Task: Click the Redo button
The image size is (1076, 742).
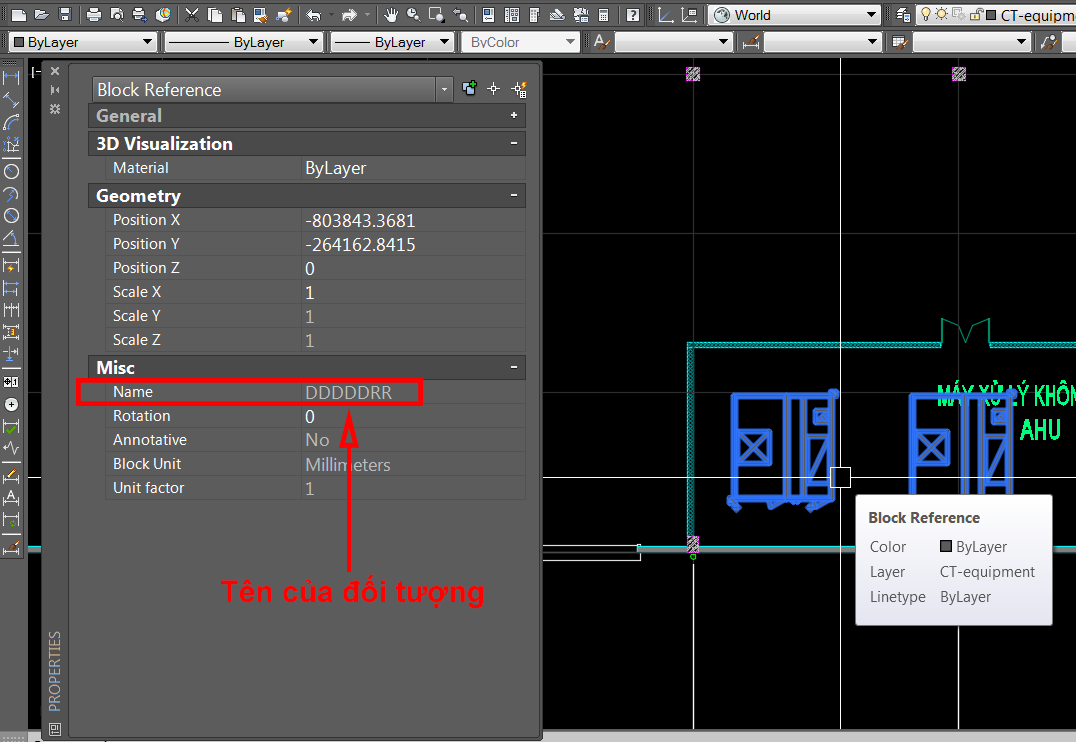Action: point(350,15)
